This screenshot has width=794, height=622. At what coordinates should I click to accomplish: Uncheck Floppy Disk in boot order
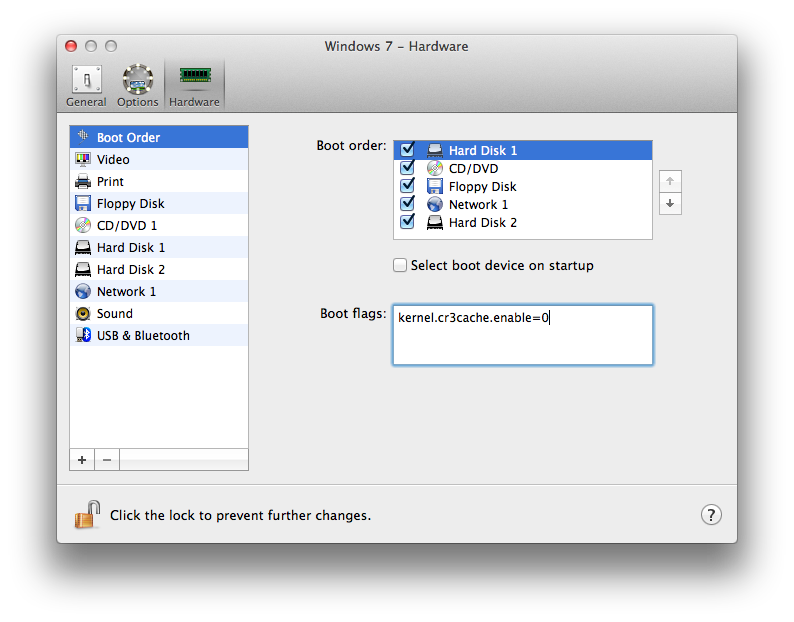tap(408, 186)
